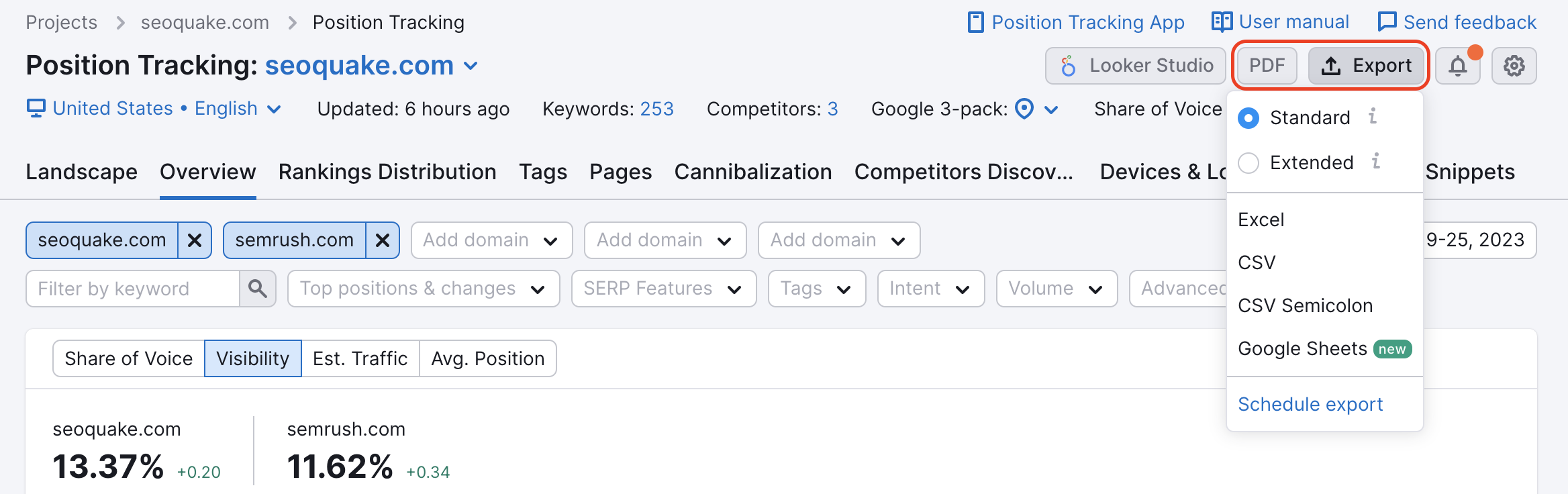Click the PDF button
The height and width of the screenshot is (494, 1568).
[x=1267, y=66]
